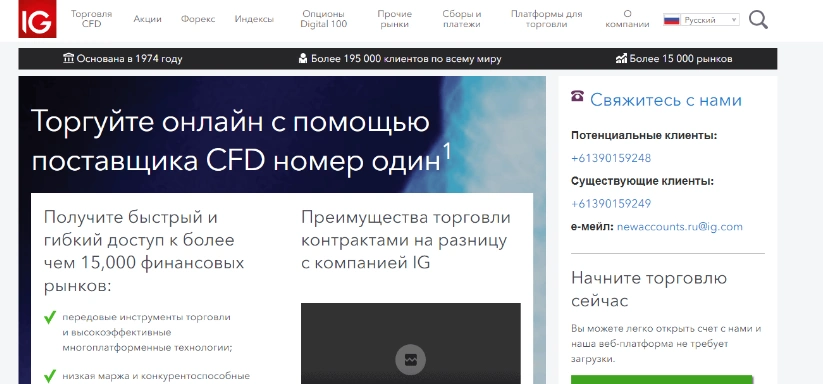Open the 'Русский' language dropdown
The image size is (823, 384).
click(711, 20)
